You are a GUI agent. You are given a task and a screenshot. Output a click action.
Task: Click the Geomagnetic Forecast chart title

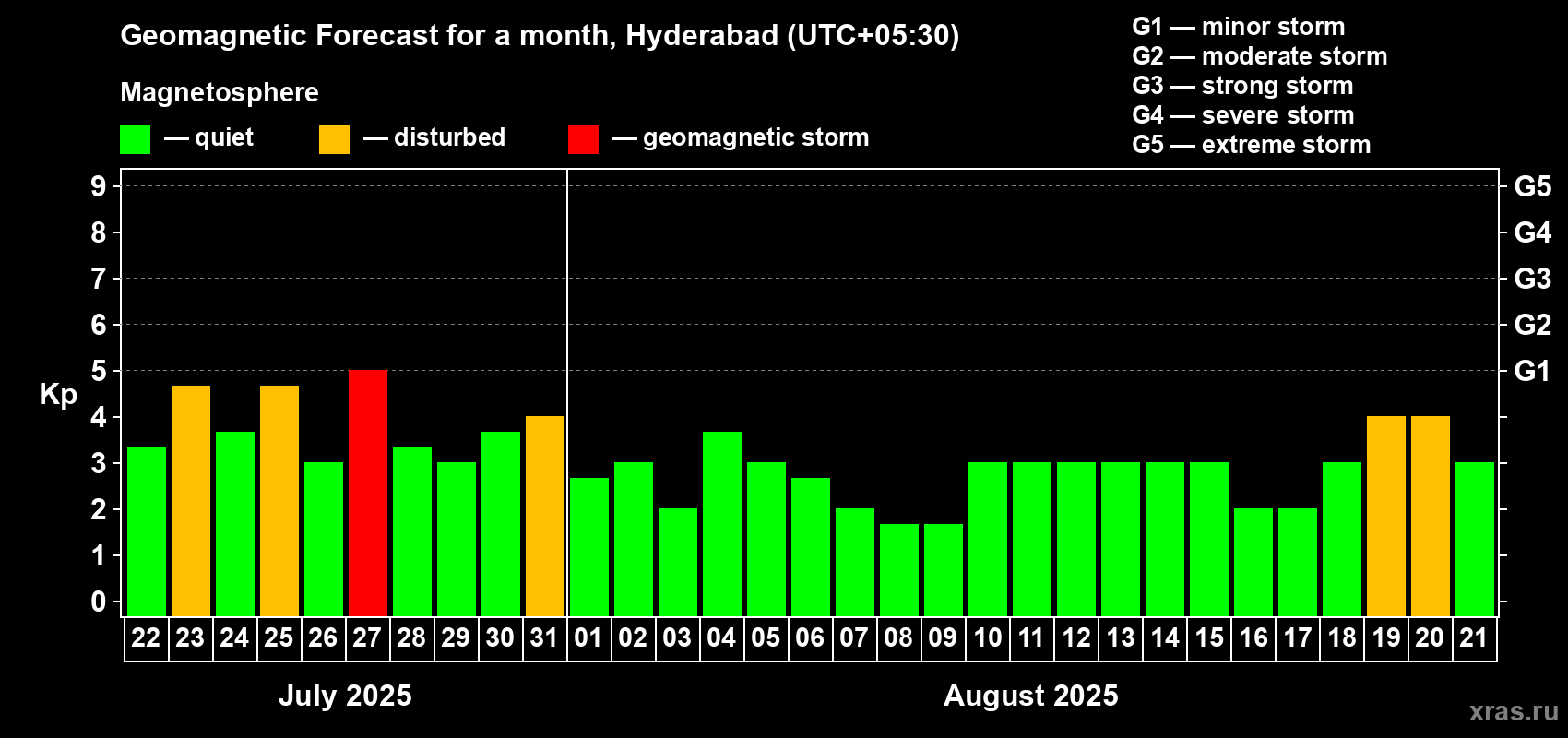(540, 36)
